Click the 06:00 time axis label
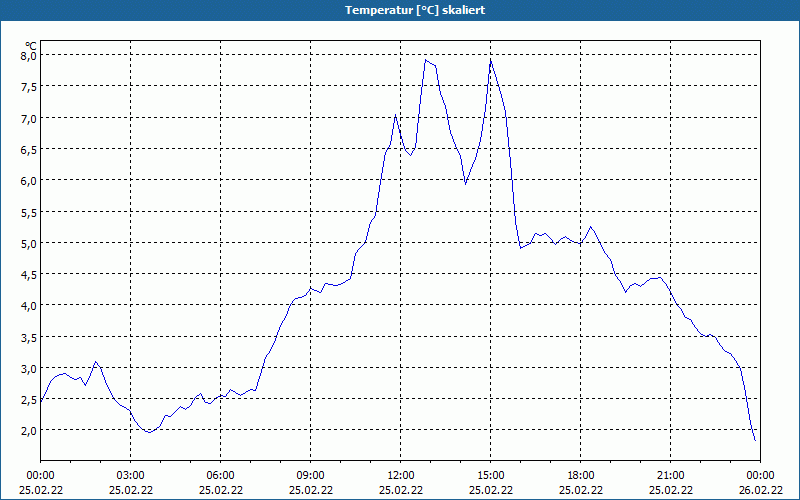The image size is (800, 500). pyautogui.click(x=220, y=476)
